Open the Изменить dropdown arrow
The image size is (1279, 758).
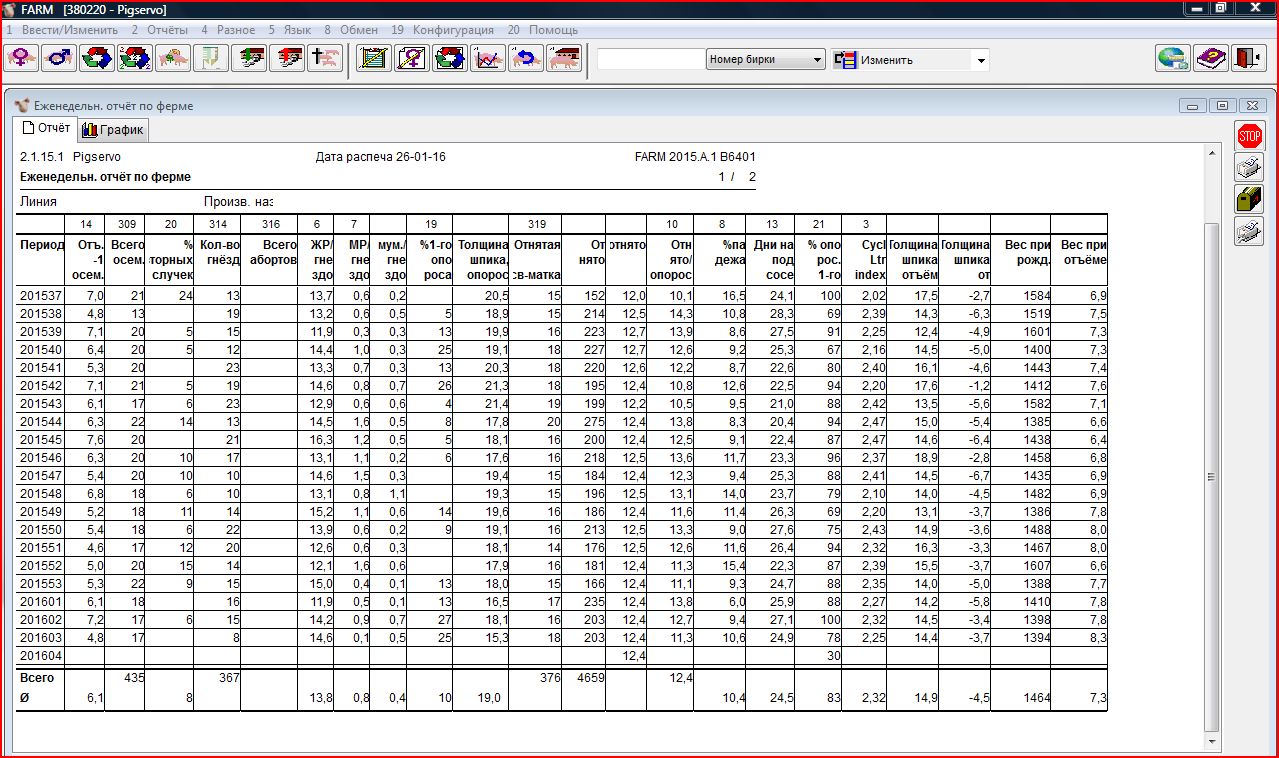981,60
